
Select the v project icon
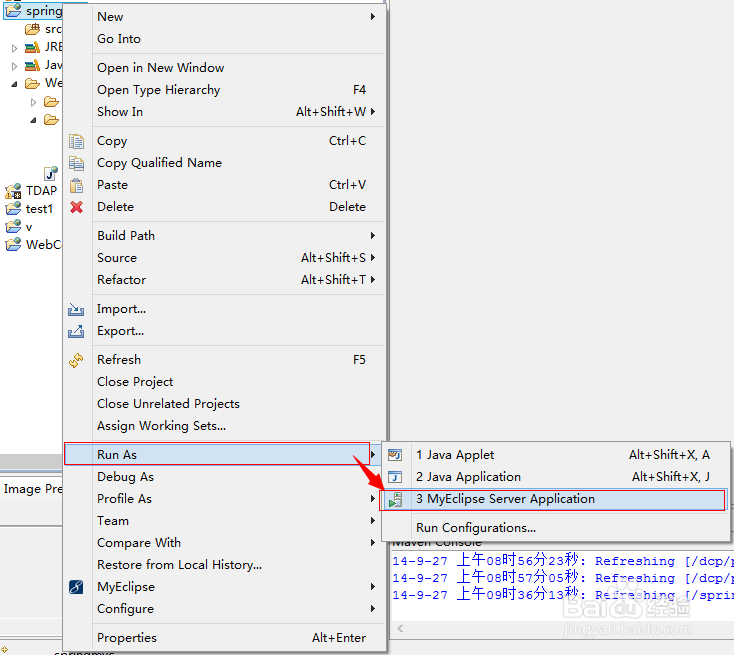(13, 227)
